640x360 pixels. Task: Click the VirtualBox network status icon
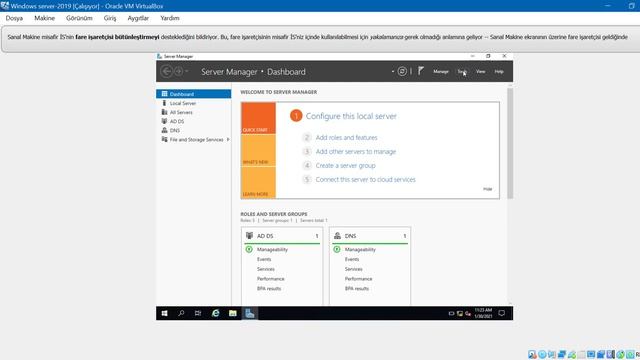pyautogui.click(x=562, y=354)
